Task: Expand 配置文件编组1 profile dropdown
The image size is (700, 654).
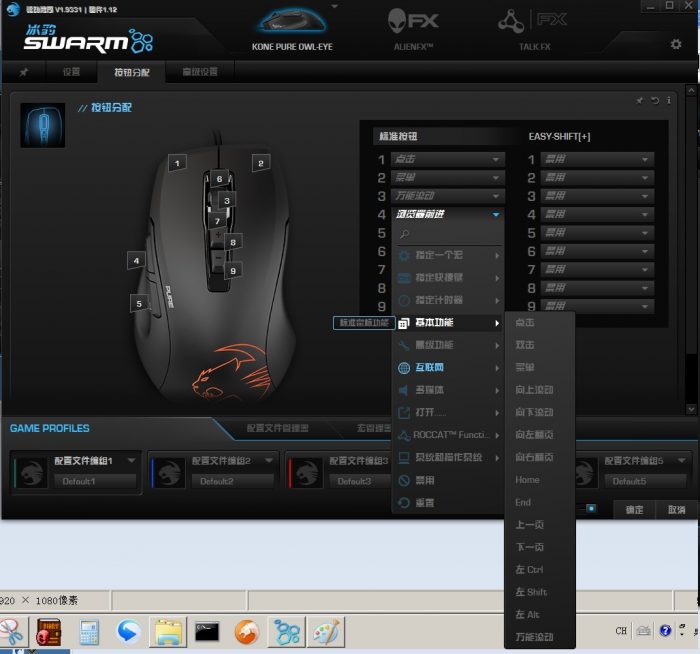Action: click(x=132, y=460)
